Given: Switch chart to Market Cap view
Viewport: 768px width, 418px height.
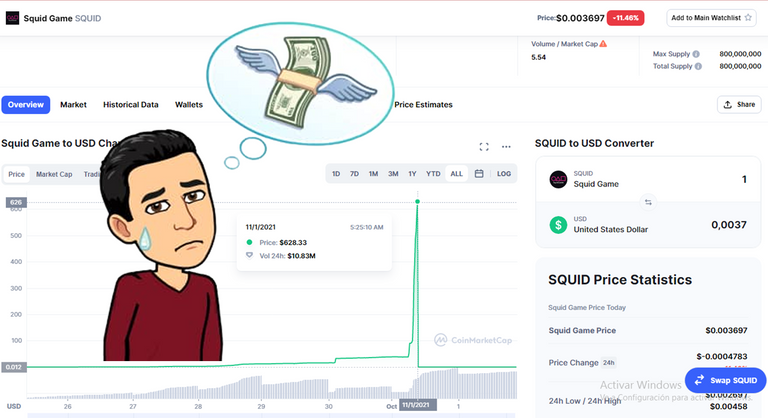Looking at the screenshot, I should 54,174.
